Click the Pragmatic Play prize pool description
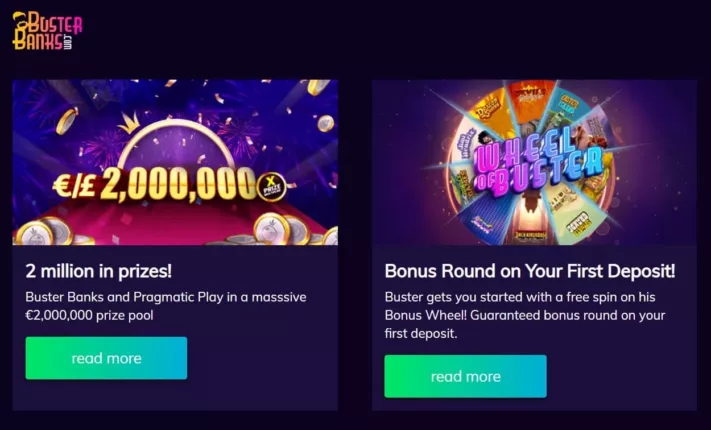 [x=166, y=306]
